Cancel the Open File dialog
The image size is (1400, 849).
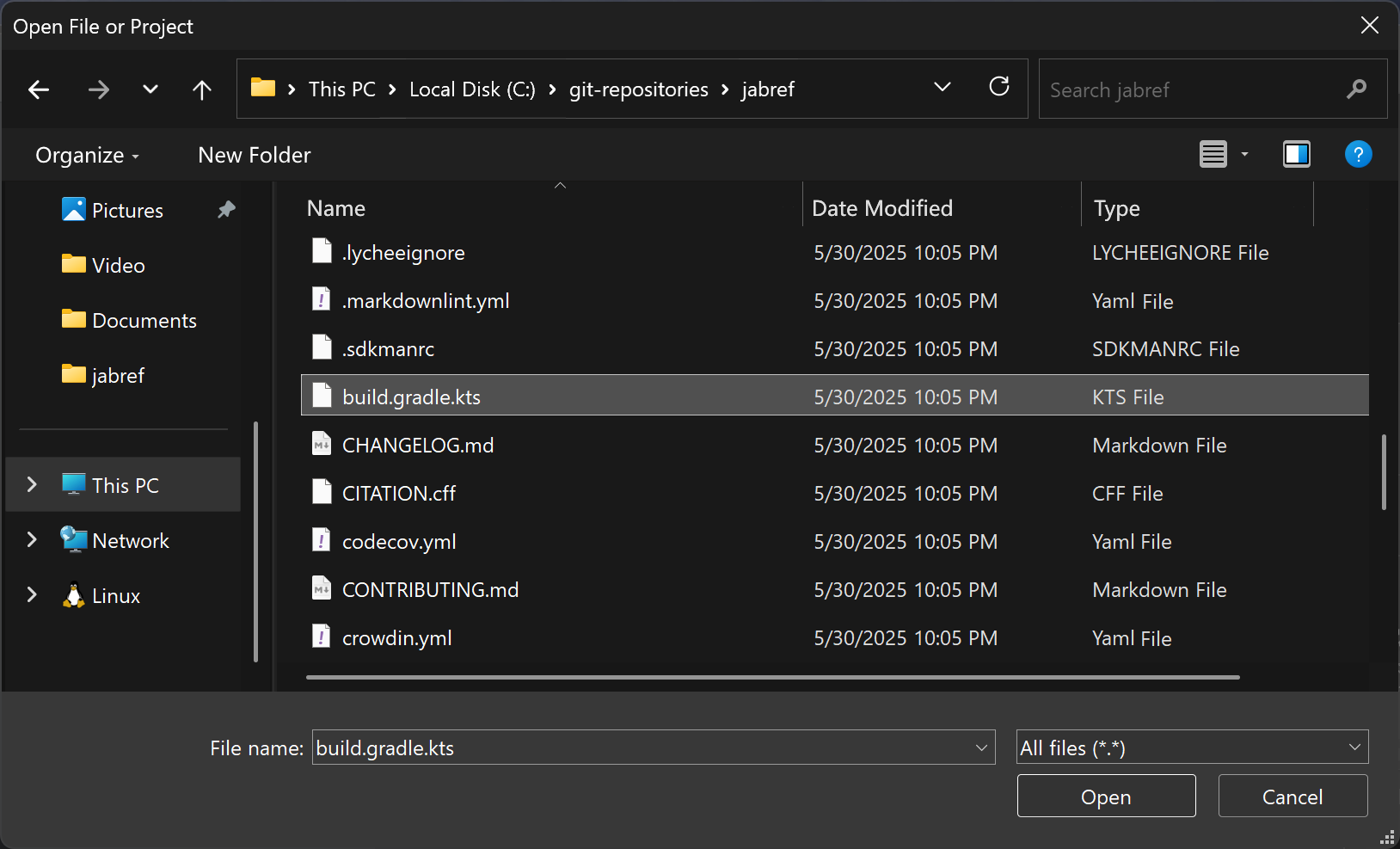click(x=1293, y=796)
